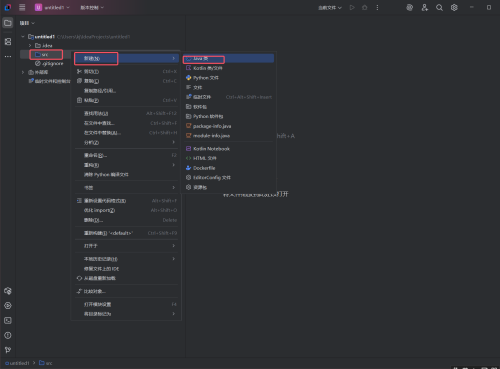Viewport: 500px width, 369px height.
Task: Choose Rename F2 entry
Action: pos(126,155)
